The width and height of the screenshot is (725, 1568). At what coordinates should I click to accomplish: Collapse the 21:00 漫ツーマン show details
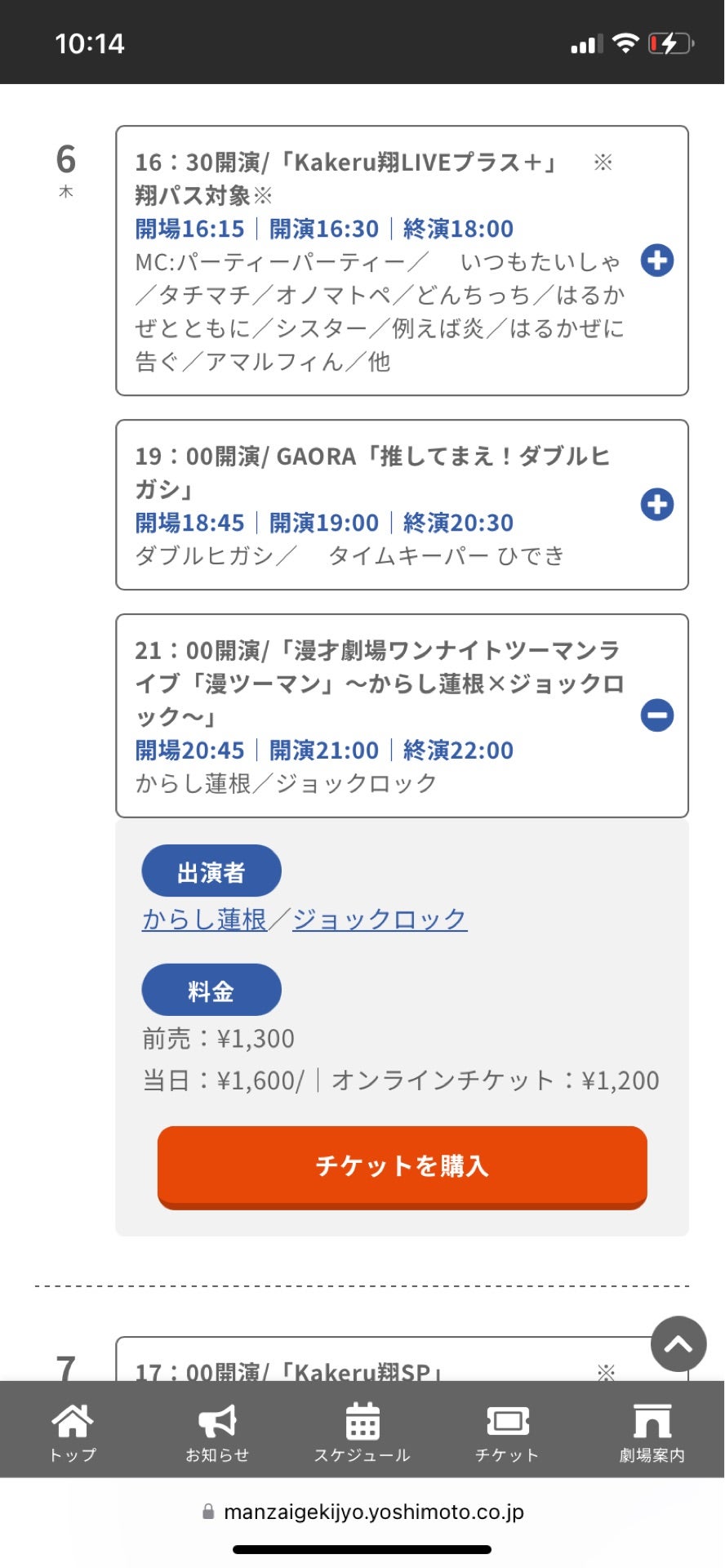tap(657, 715)
